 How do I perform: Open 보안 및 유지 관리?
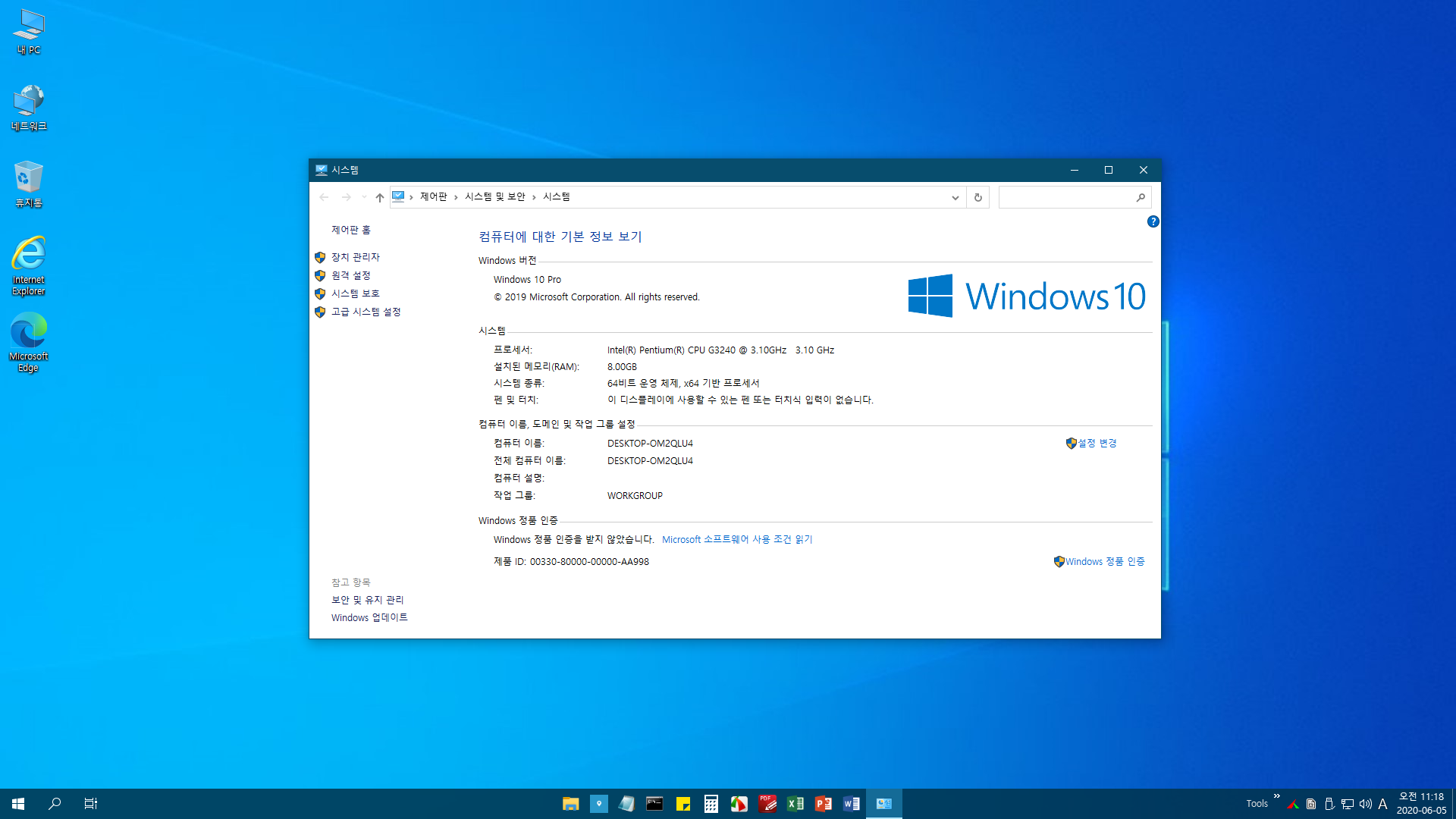(367, 600)
